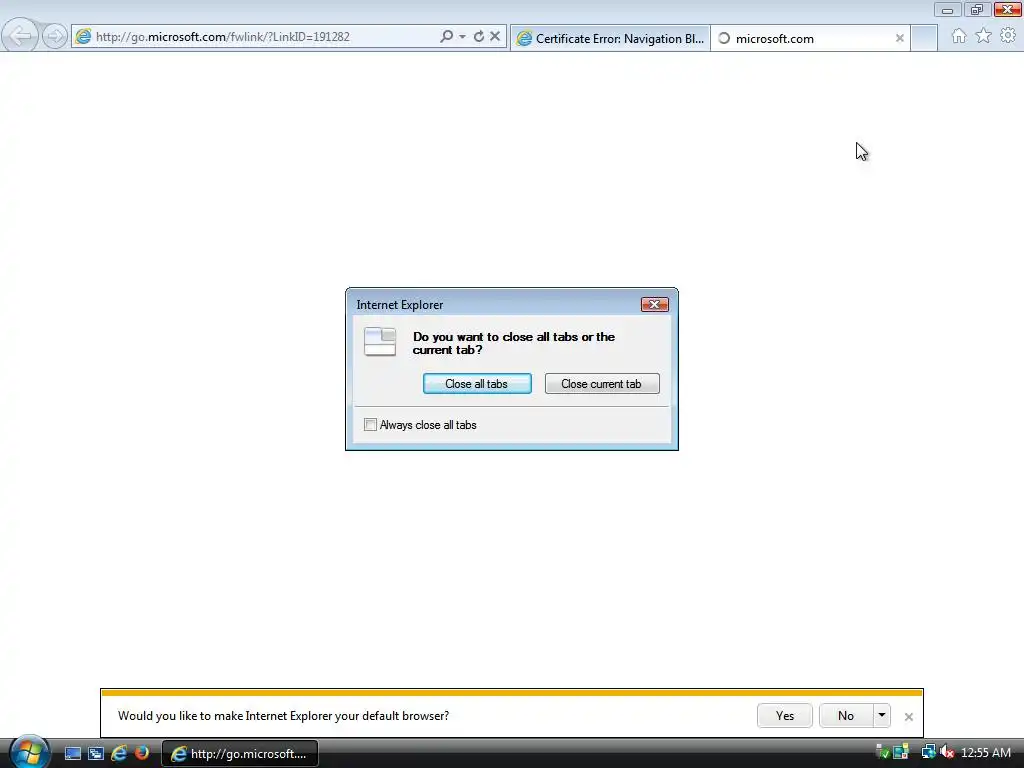The image size is (1024, 768).
Task: Click the search magnifier in address bar
Action: [x=446, y=37]
